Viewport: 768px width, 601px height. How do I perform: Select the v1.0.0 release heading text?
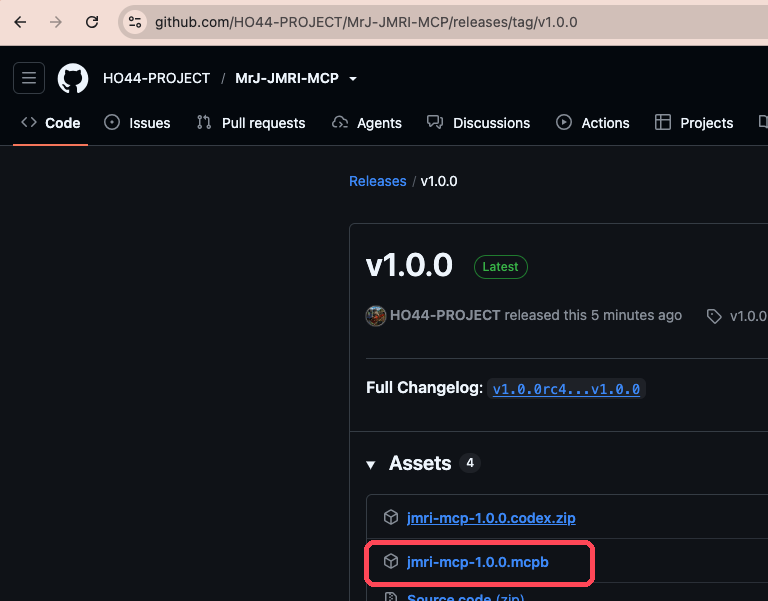point(409,265)
